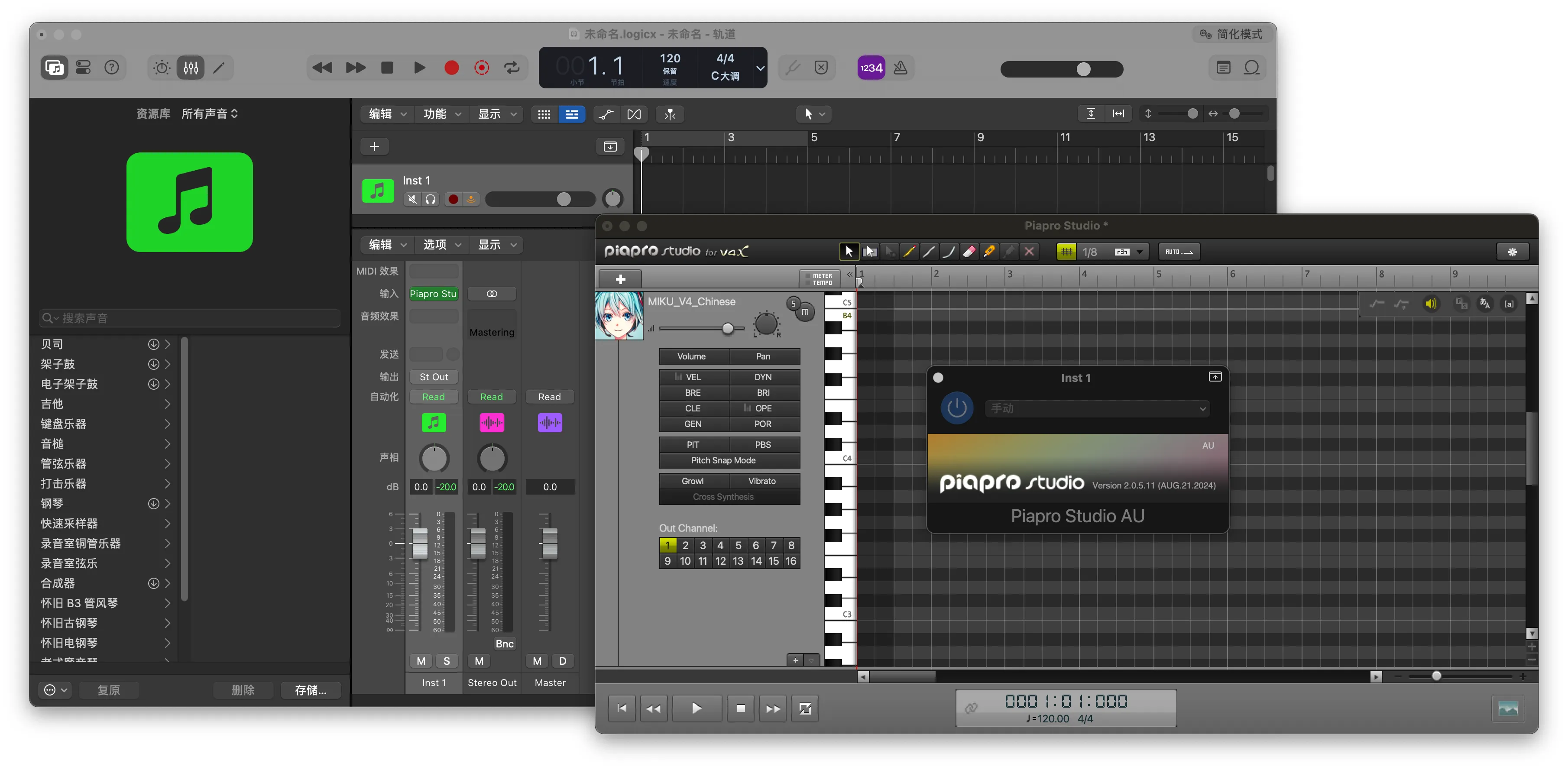Click the speaker monitor icon in piano roll

click(1430, 304)
